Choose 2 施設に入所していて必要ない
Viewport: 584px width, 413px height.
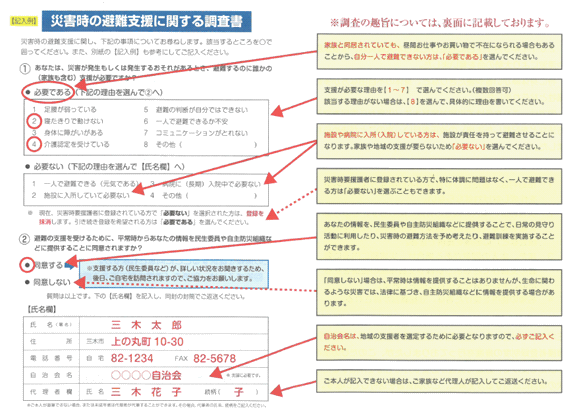coord(80,196)
